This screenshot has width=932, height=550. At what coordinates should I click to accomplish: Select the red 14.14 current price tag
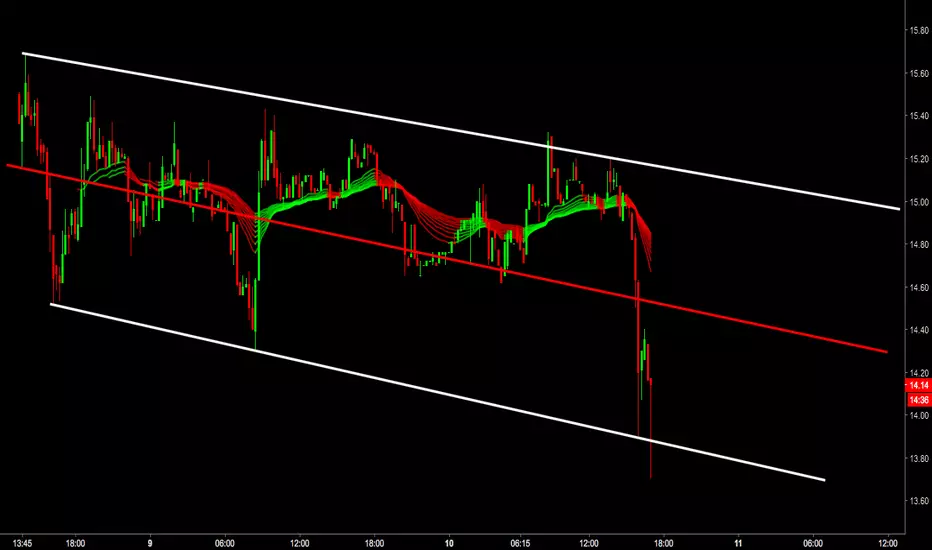(x=918, y=385)
